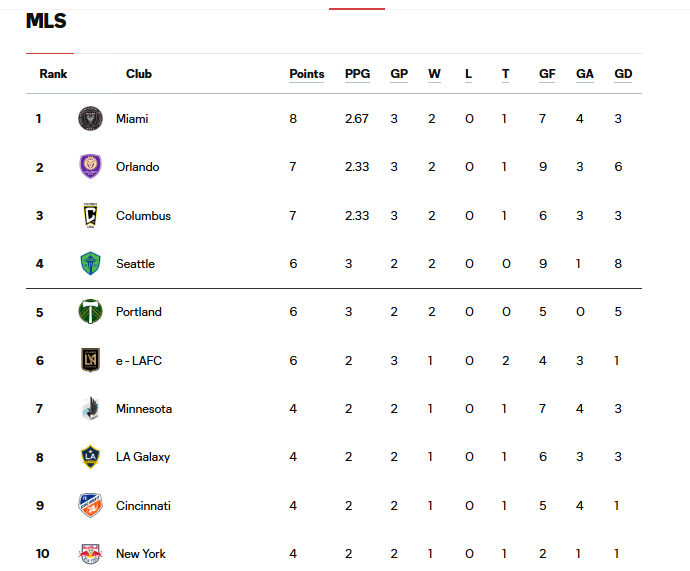Sort by GA goals against header
Viewport: 690px width, 571px height.
[585, 74]
